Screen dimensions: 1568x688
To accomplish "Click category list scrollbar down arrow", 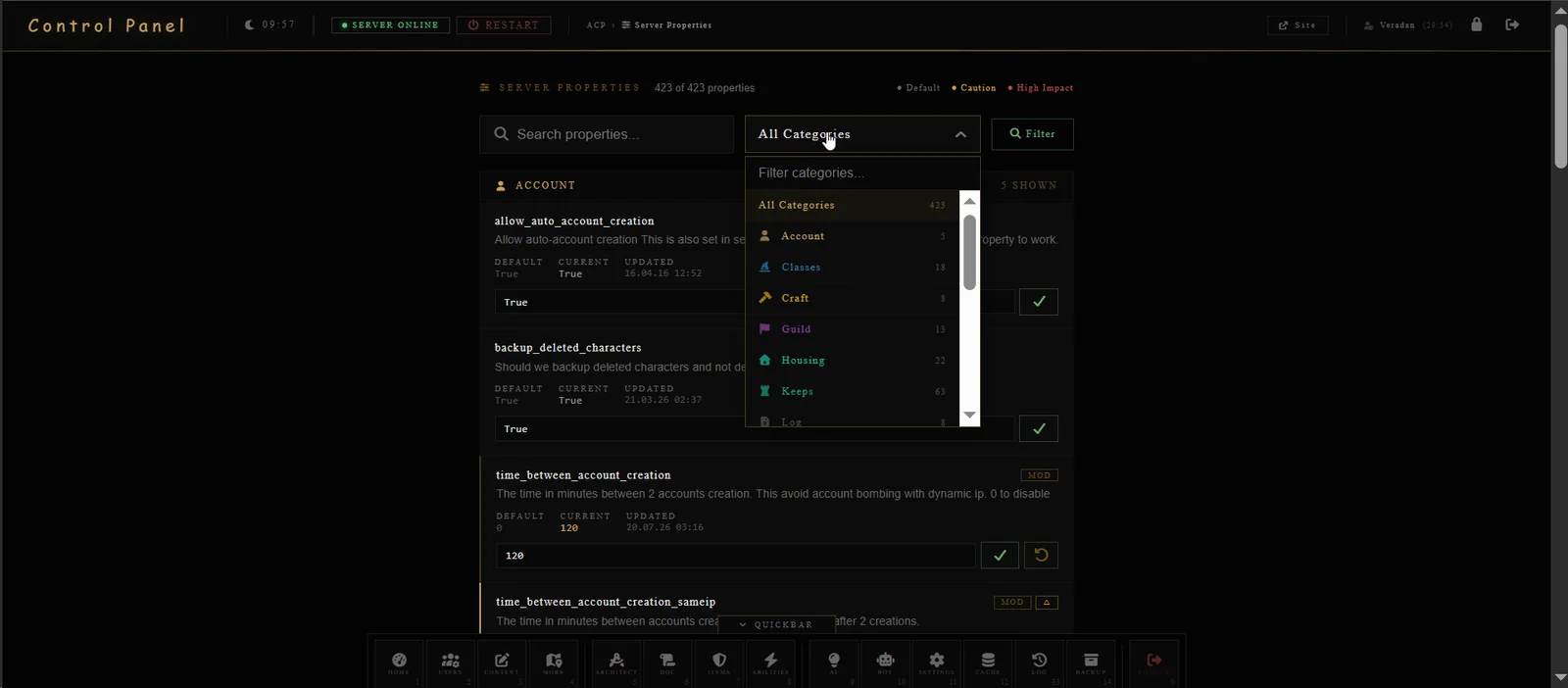I will [969, 416].
